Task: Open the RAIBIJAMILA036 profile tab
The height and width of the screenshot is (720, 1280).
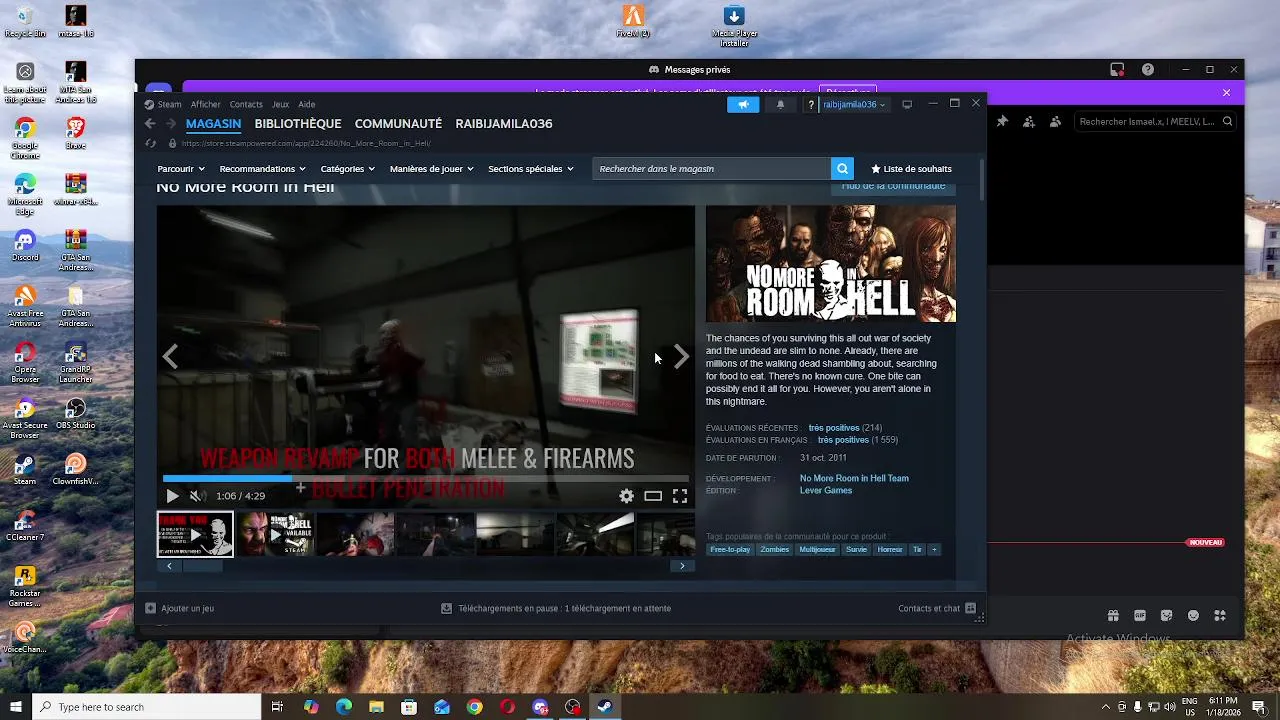Action: coord(504,124)
